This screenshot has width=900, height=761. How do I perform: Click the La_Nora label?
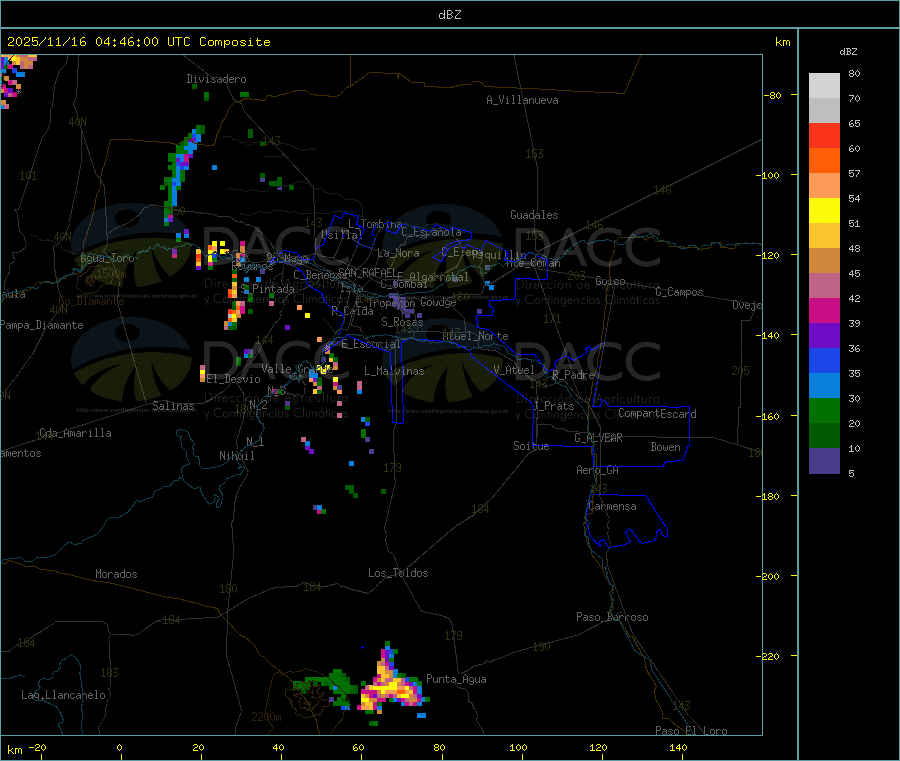click(398, 253)
